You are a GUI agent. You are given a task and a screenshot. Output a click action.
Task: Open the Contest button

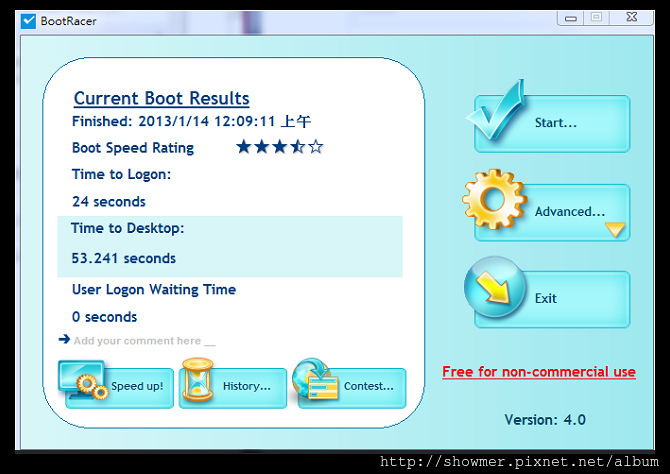pyautogui.click(x=352, y=388)
